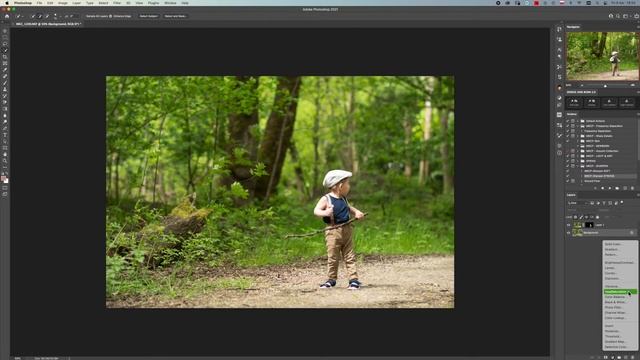Select the Brush tool
This screenshot has height=360, width=640.
5,83
